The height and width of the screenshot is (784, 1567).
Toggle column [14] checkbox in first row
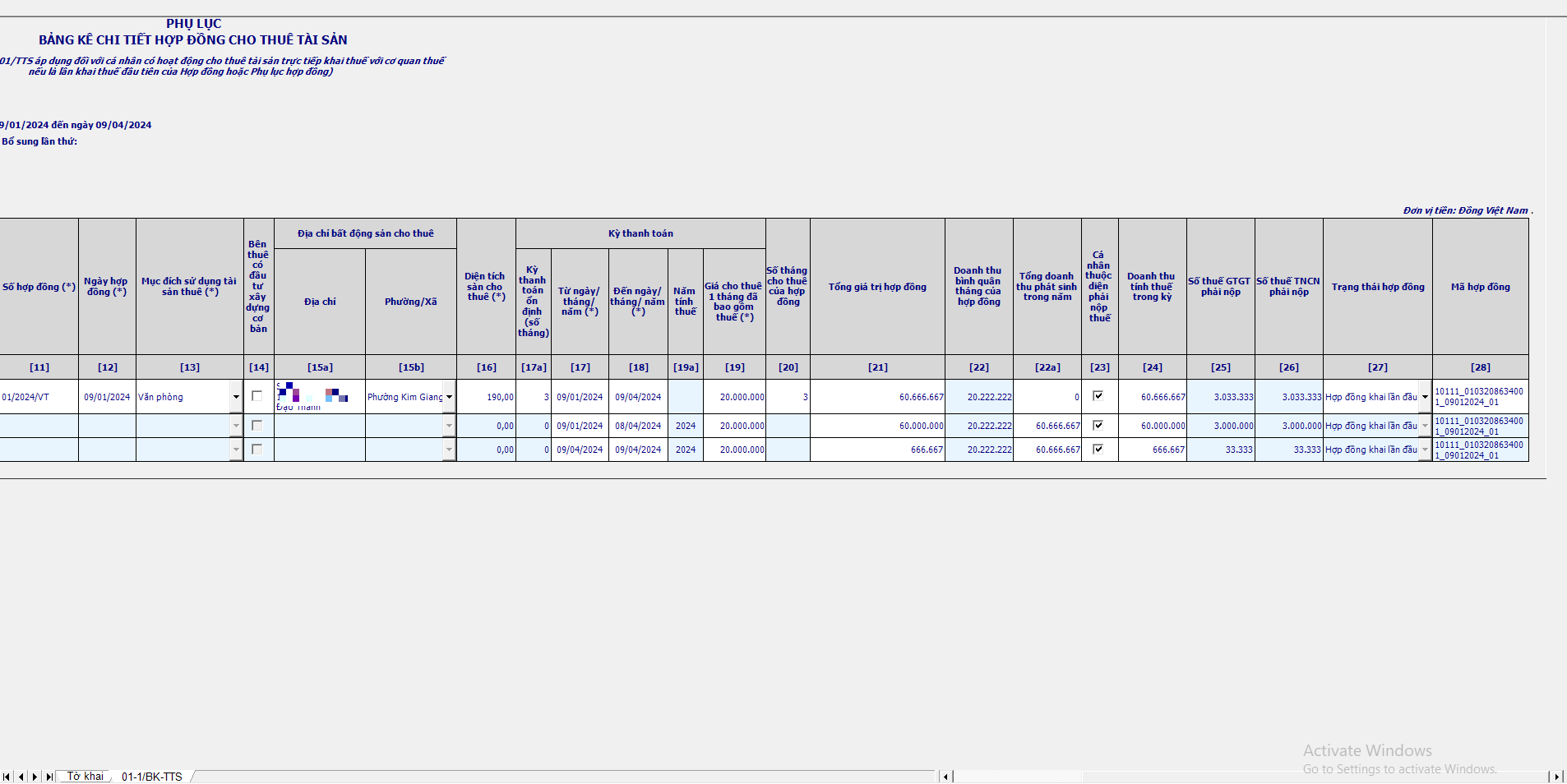click(257, 396)
